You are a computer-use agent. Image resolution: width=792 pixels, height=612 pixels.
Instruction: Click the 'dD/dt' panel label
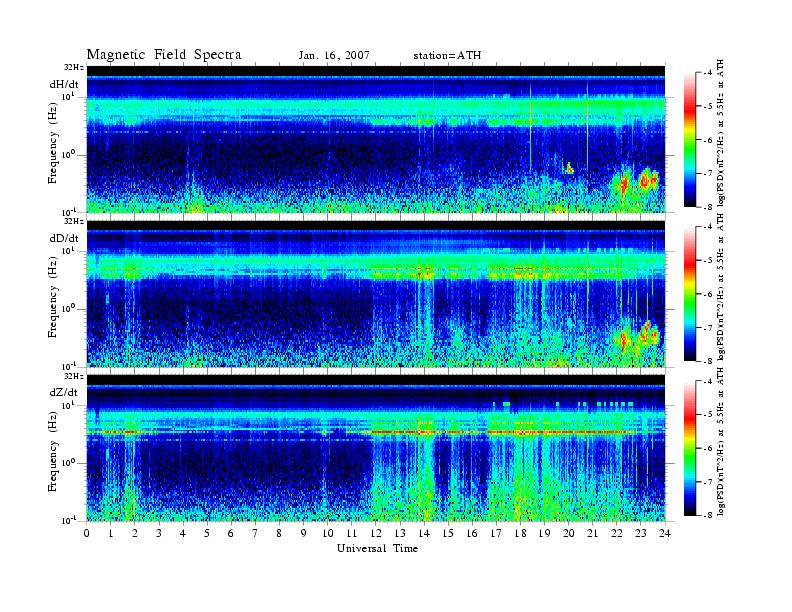click(64, 238)
